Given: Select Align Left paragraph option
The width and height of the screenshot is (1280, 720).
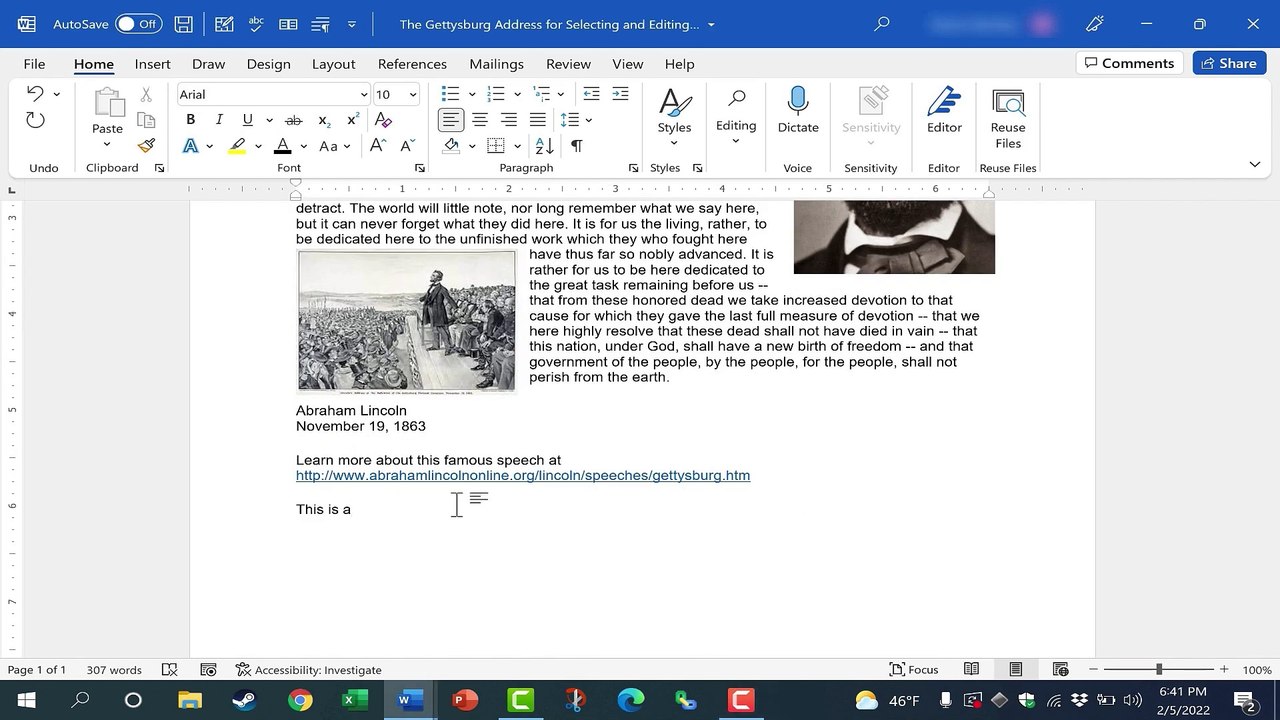Looking at the screenshot, I should pyautogui.click(x=451, y=120).
